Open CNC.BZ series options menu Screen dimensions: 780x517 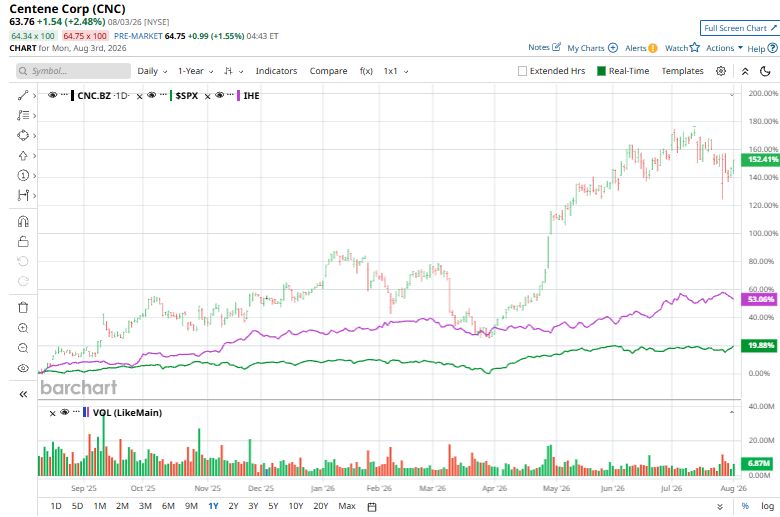click(64, 95)
